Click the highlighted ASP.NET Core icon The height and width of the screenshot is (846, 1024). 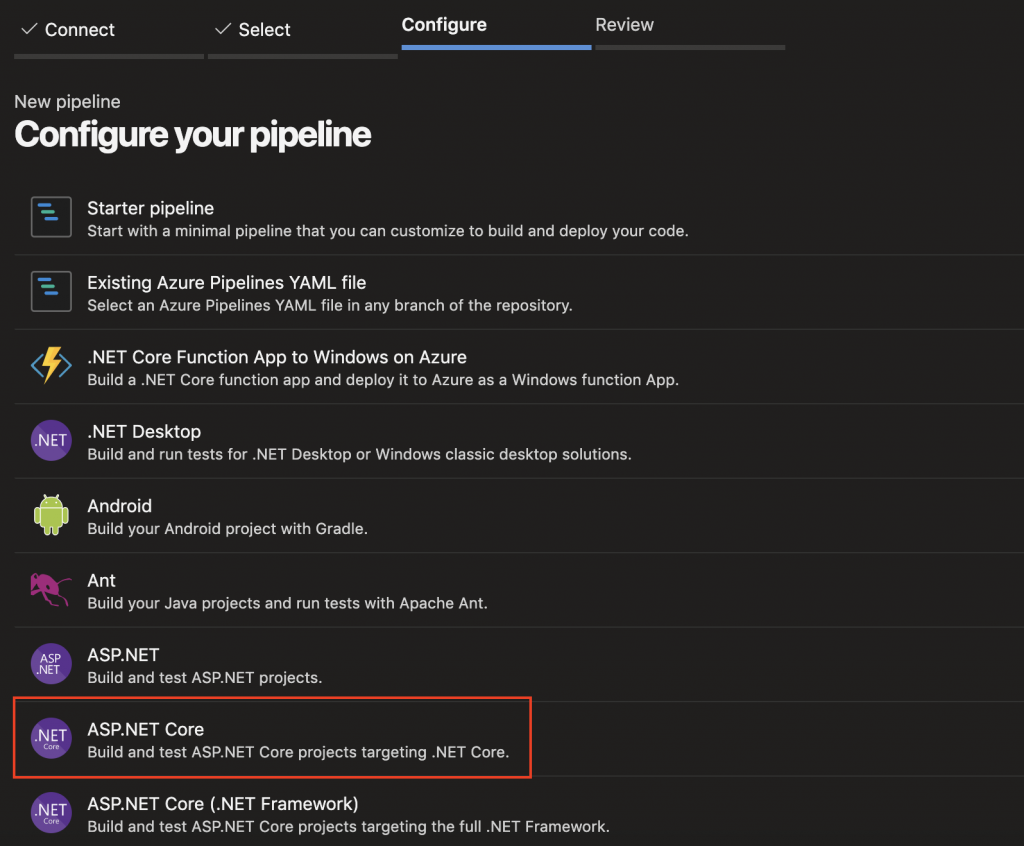pyautogui.click(x=51, y=738)
